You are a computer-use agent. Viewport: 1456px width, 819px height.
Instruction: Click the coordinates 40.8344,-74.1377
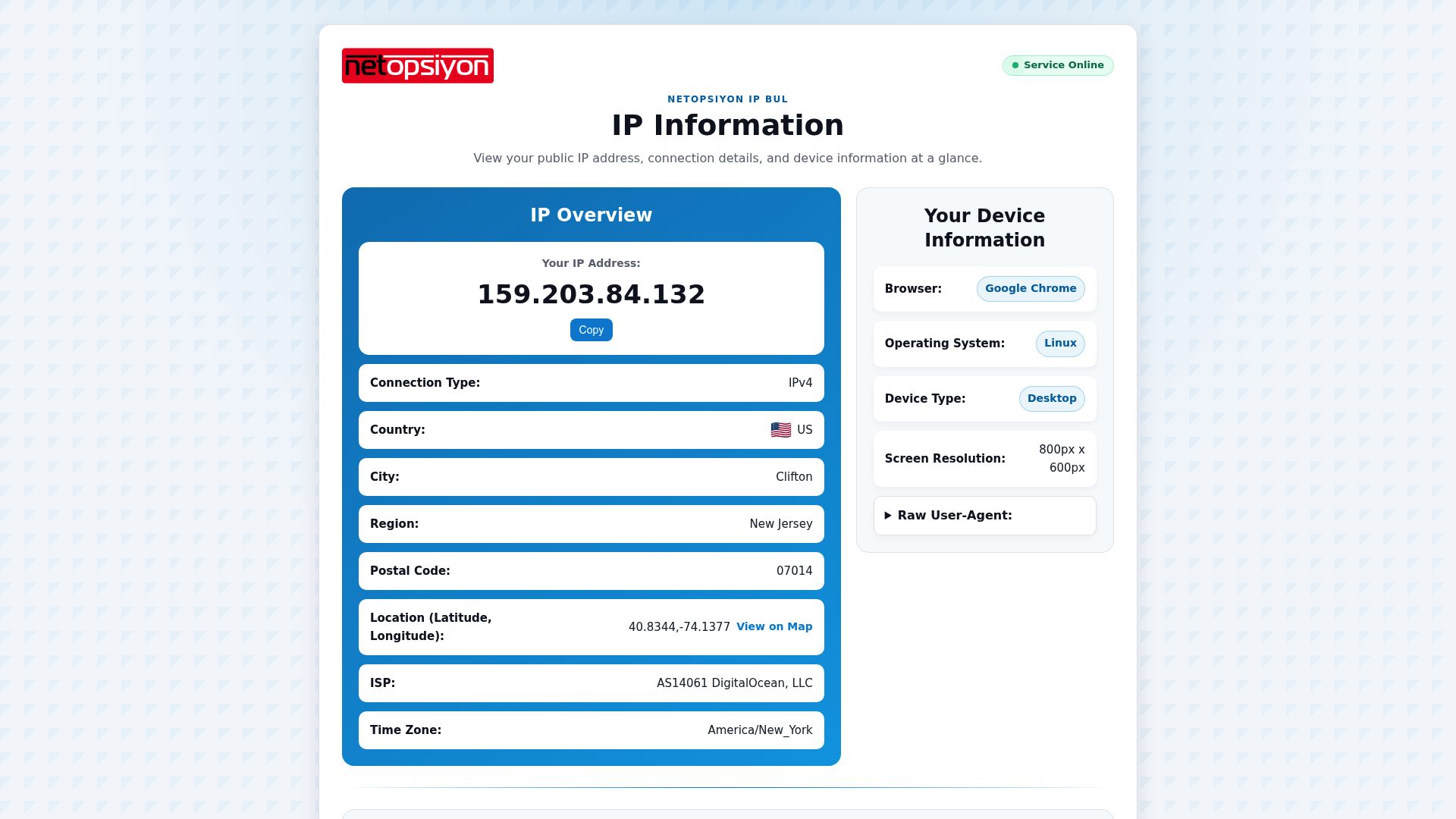[679, 627]
